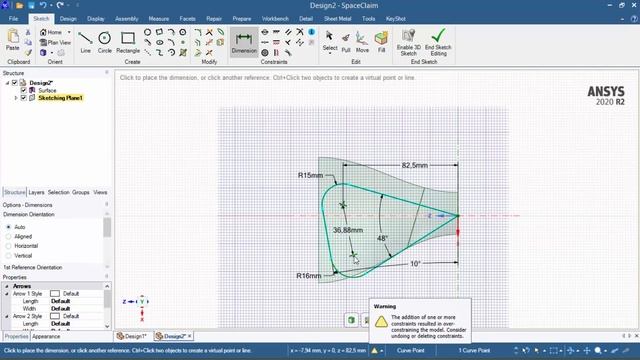This screenshot has width=640, height=360.
Task: Choose the Spline tool in Create group
Action: [160, 52]
